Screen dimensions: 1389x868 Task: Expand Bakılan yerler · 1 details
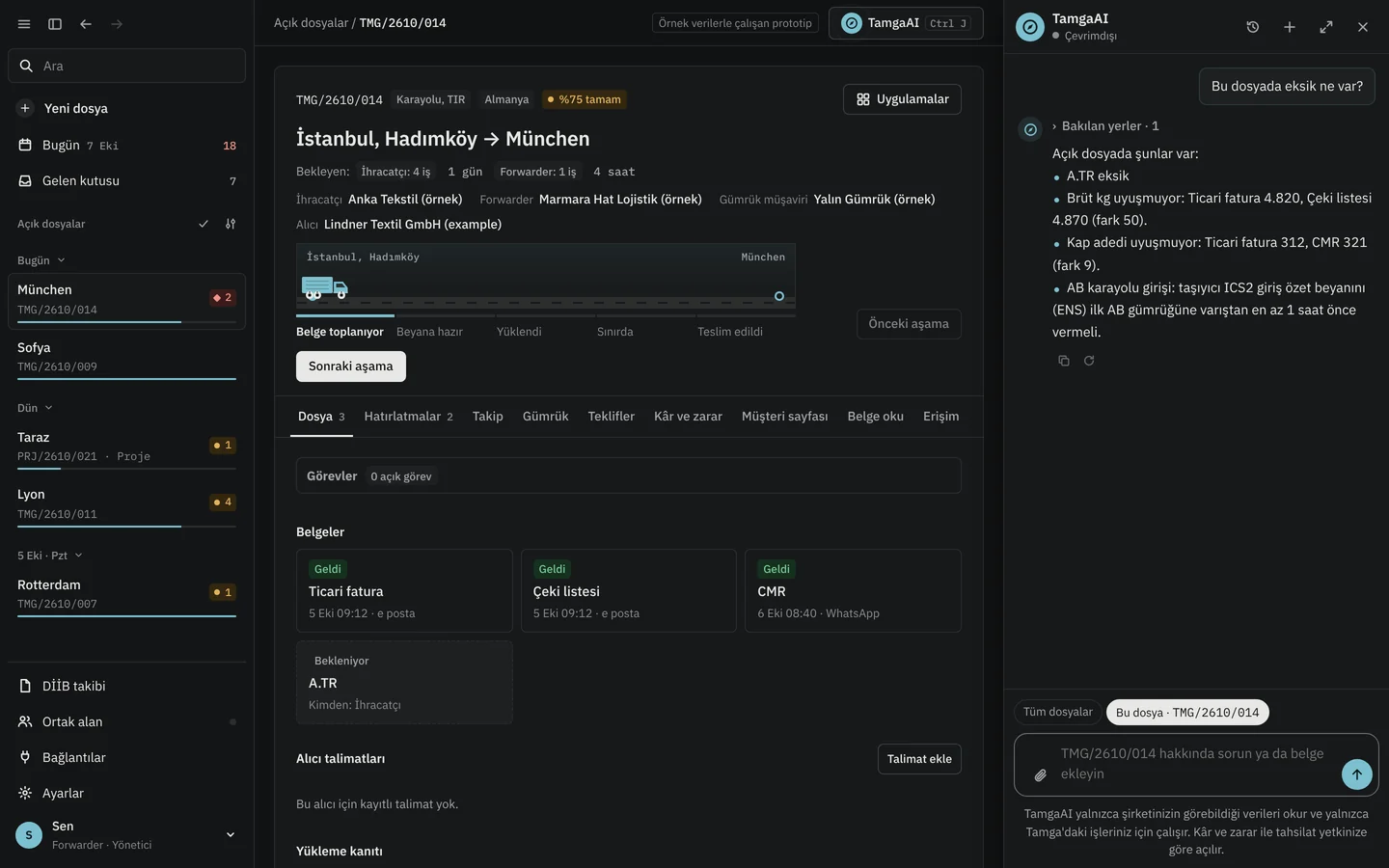click(1105, 126)
